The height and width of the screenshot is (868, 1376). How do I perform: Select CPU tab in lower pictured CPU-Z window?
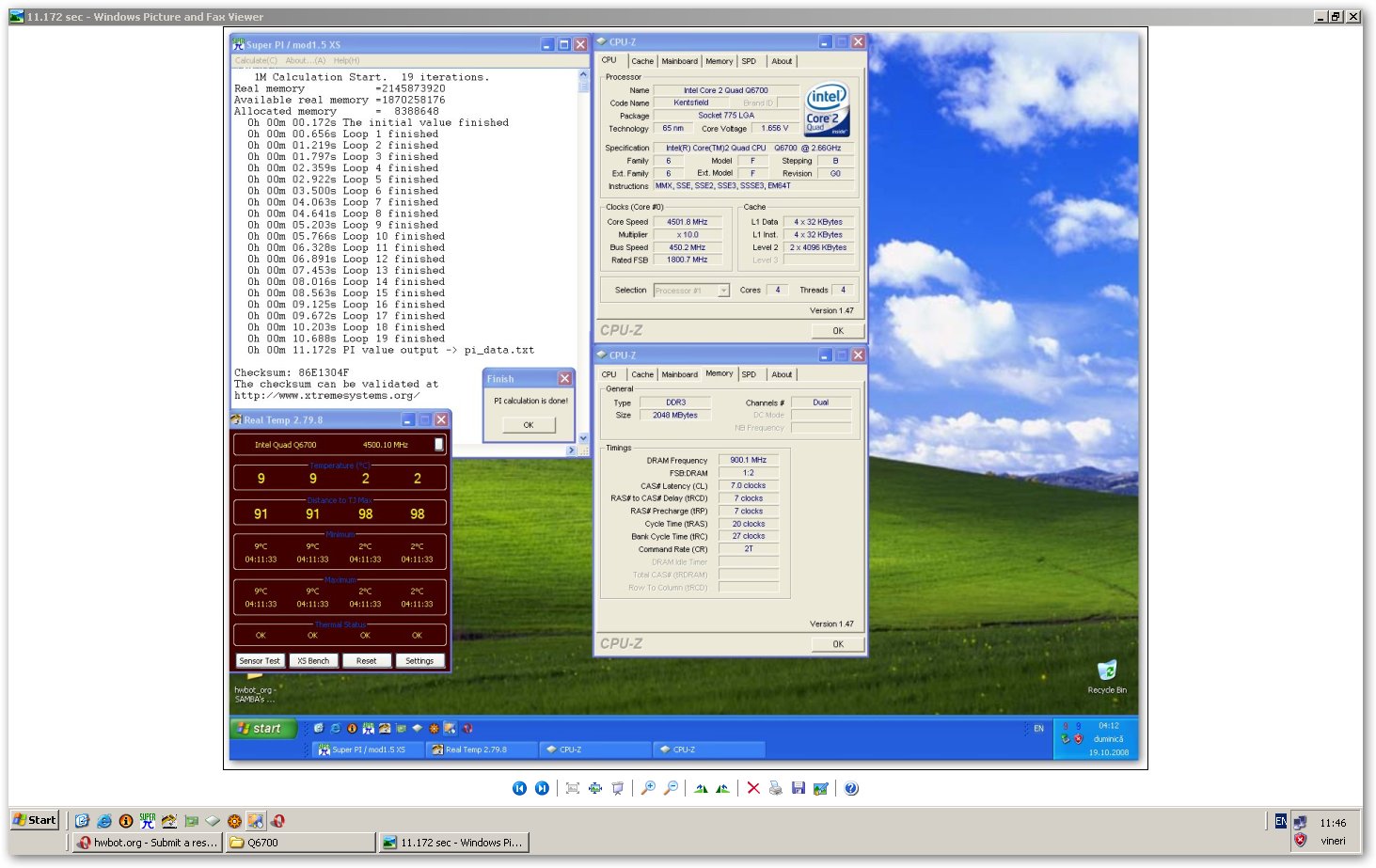609,374
